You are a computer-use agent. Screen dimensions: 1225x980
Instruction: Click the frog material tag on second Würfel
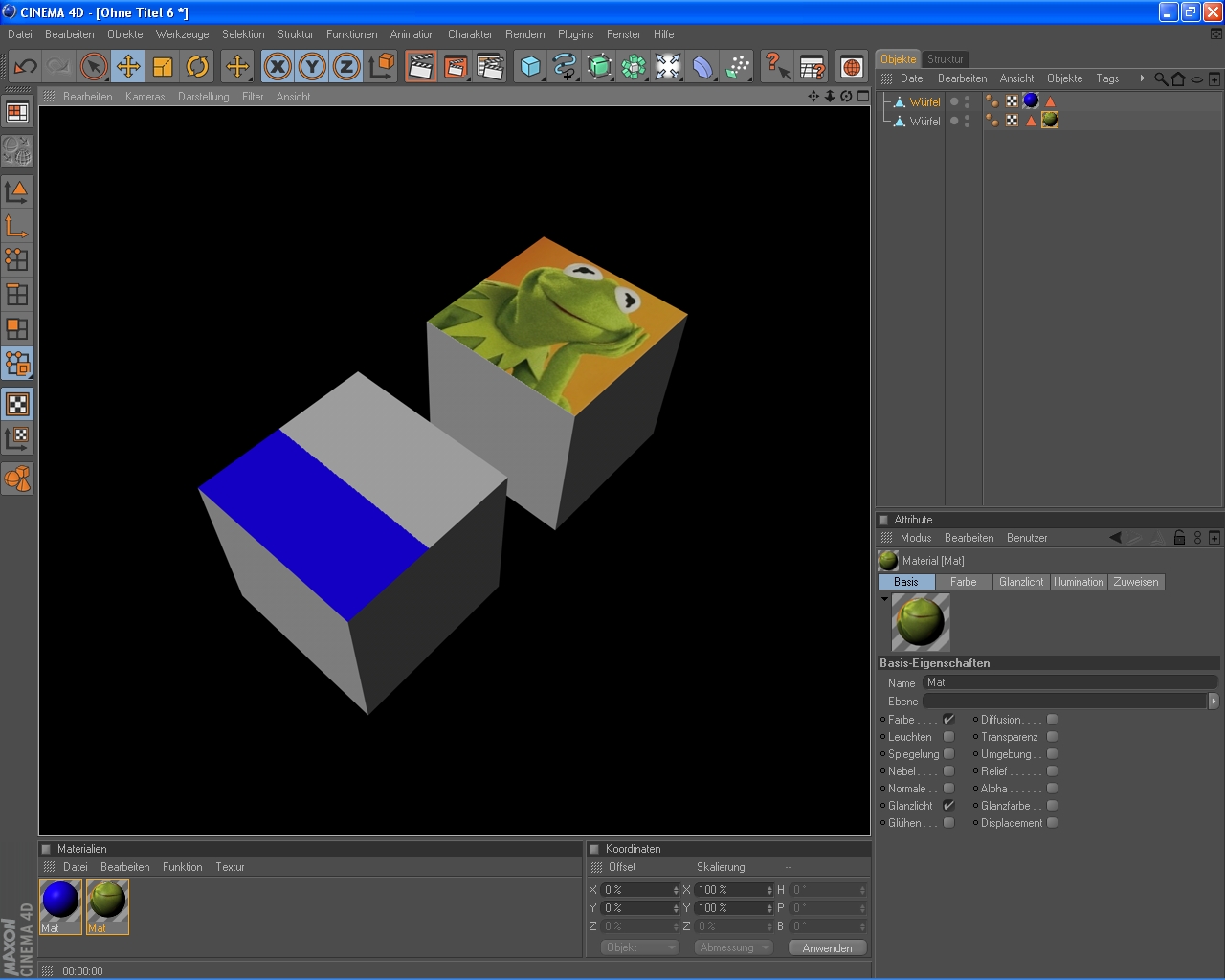pos(1050,120)
